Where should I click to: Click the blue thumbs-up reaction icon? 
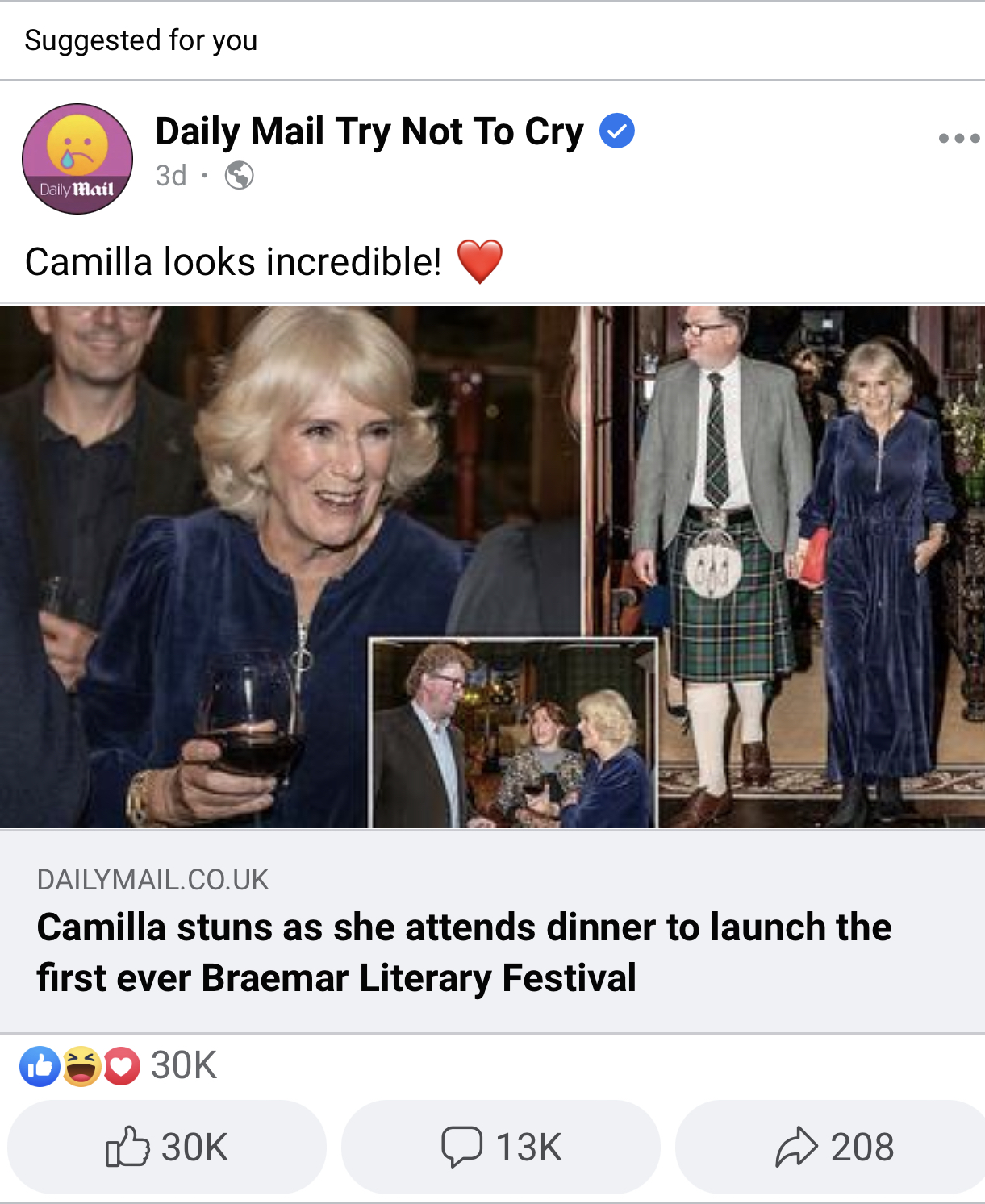40,1066
